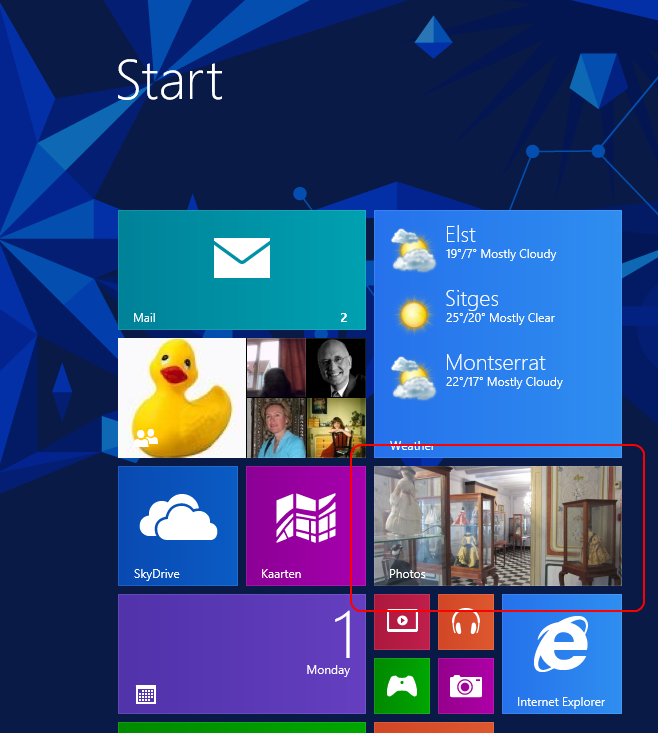Image resolution: width=658 pixels, height=733 pixels.
Task: Launch the Kaarten maps tile
Action: (x=305, y=525)
